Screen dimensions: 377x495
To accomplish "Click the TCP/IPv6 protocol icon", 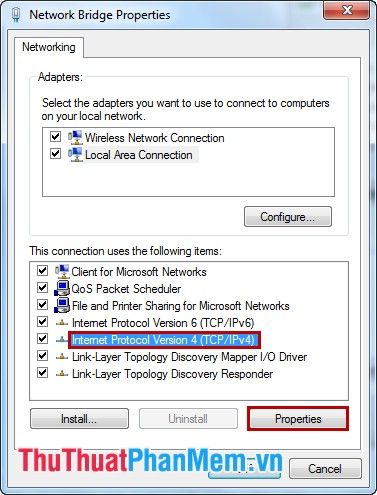I will click(x=62, y=323).
